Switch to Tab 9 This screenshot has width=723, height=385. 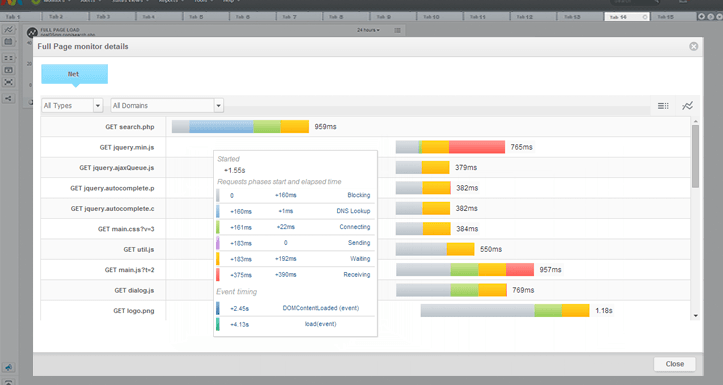384,17
